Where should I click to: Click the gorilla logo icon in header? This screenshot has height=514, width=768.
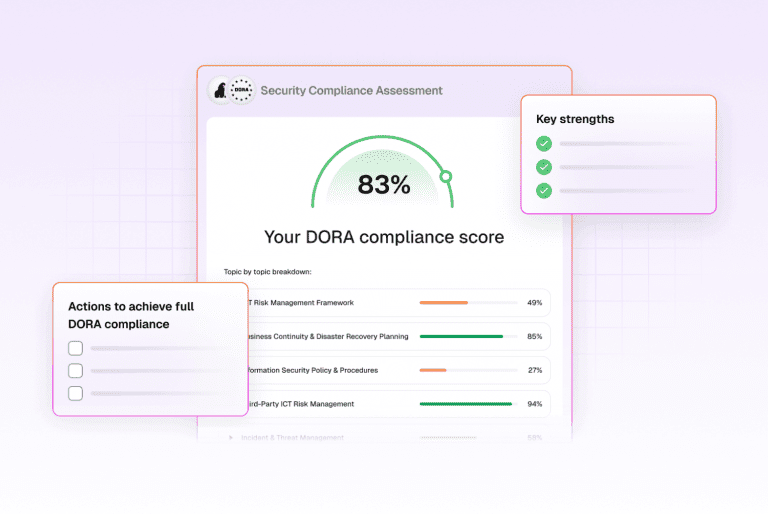[220, 90]
